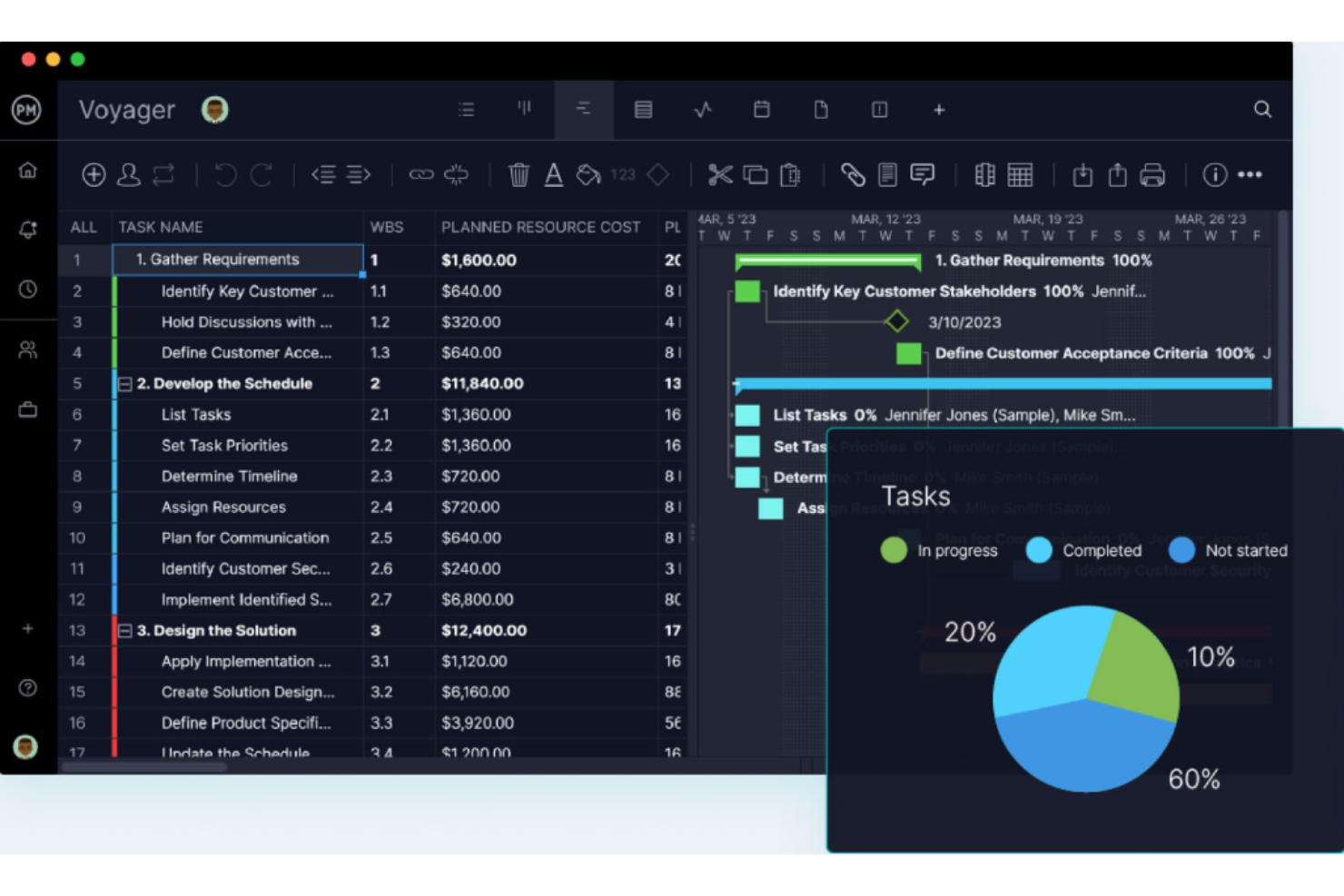Click the paste clipboard icon

(791, 174)
